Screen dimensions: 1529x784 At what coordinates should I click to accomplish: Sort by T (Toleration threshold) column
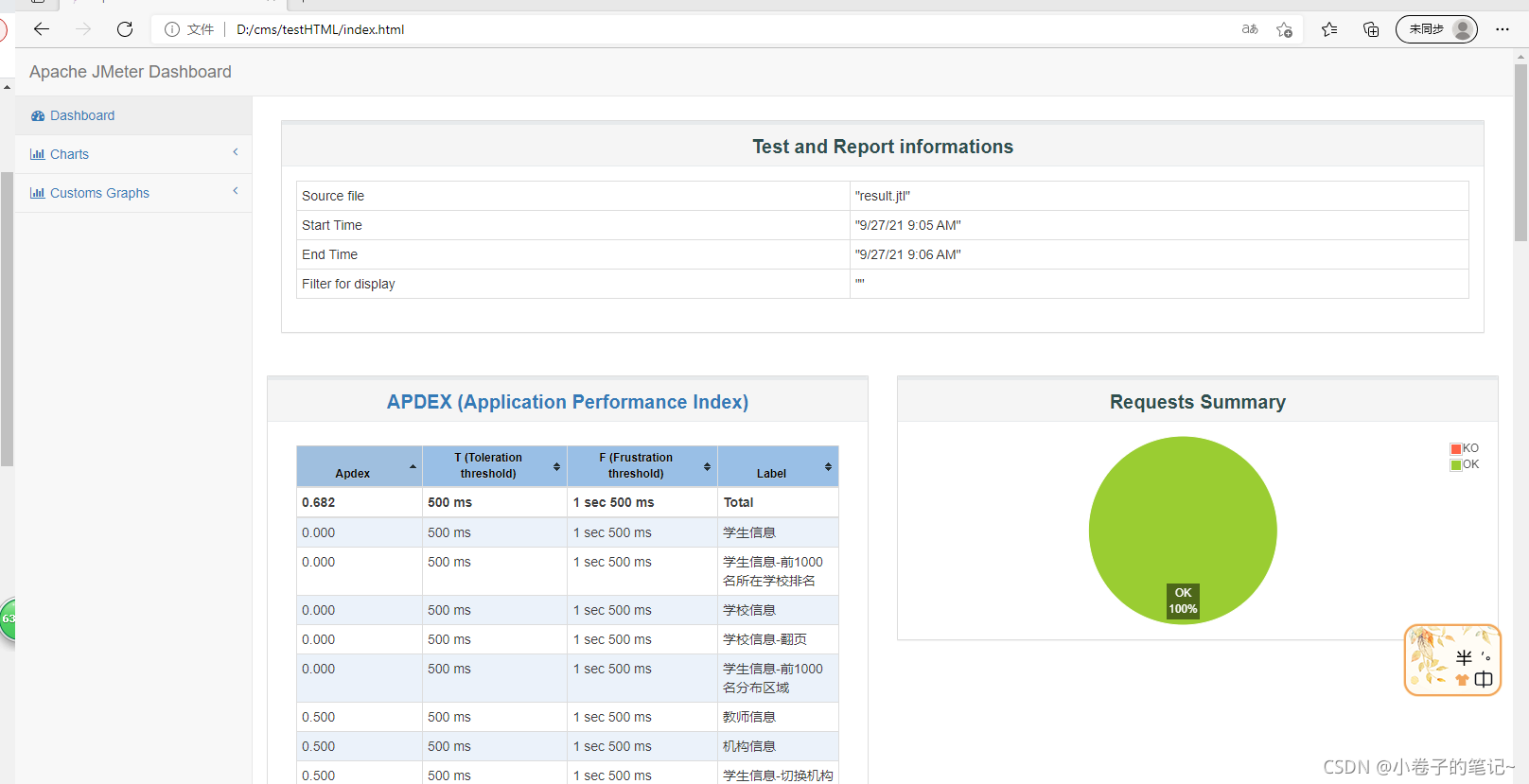495,466
